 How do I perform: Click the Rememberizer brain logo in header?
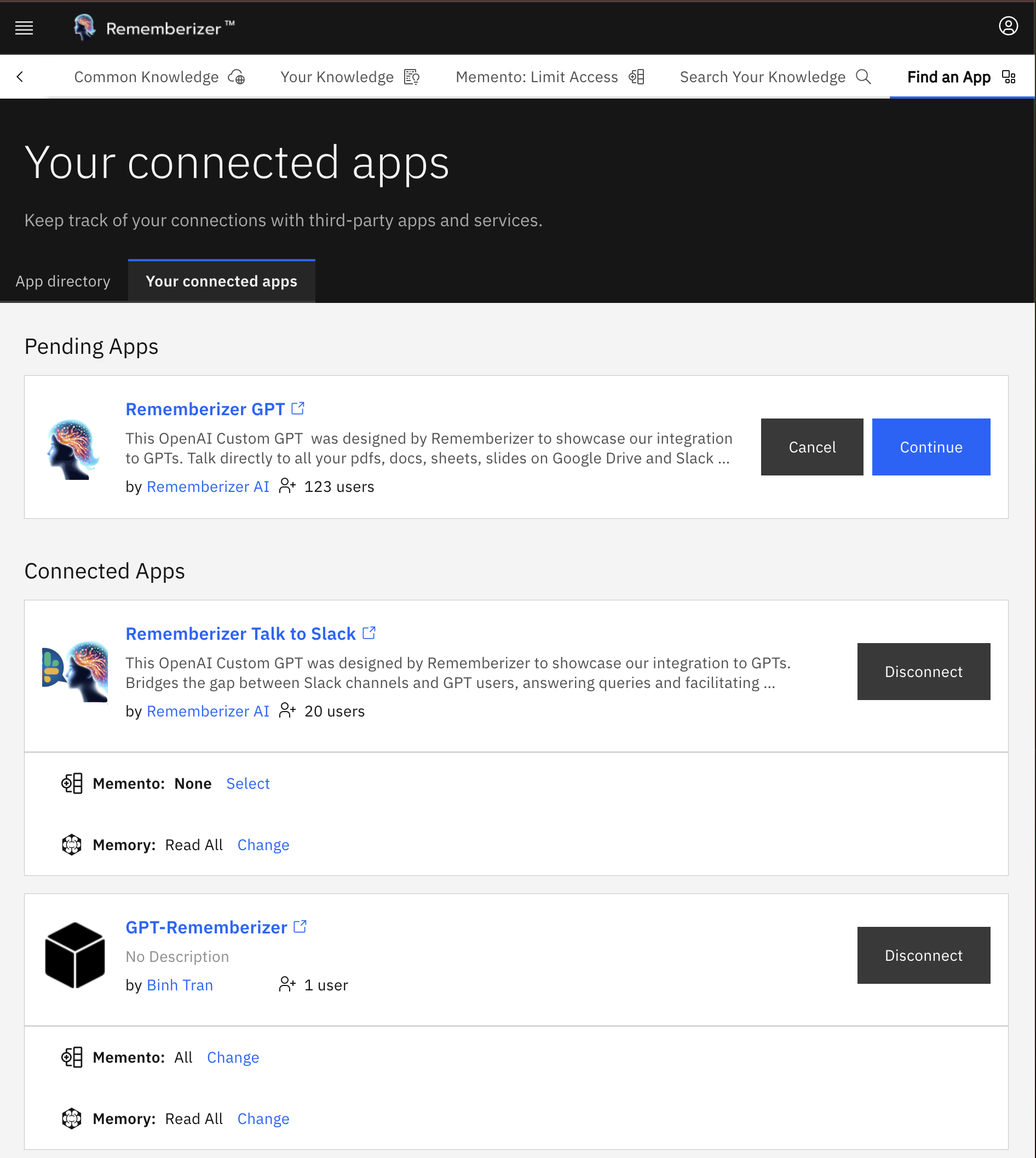pyautogui.click(x=84, y=27)
